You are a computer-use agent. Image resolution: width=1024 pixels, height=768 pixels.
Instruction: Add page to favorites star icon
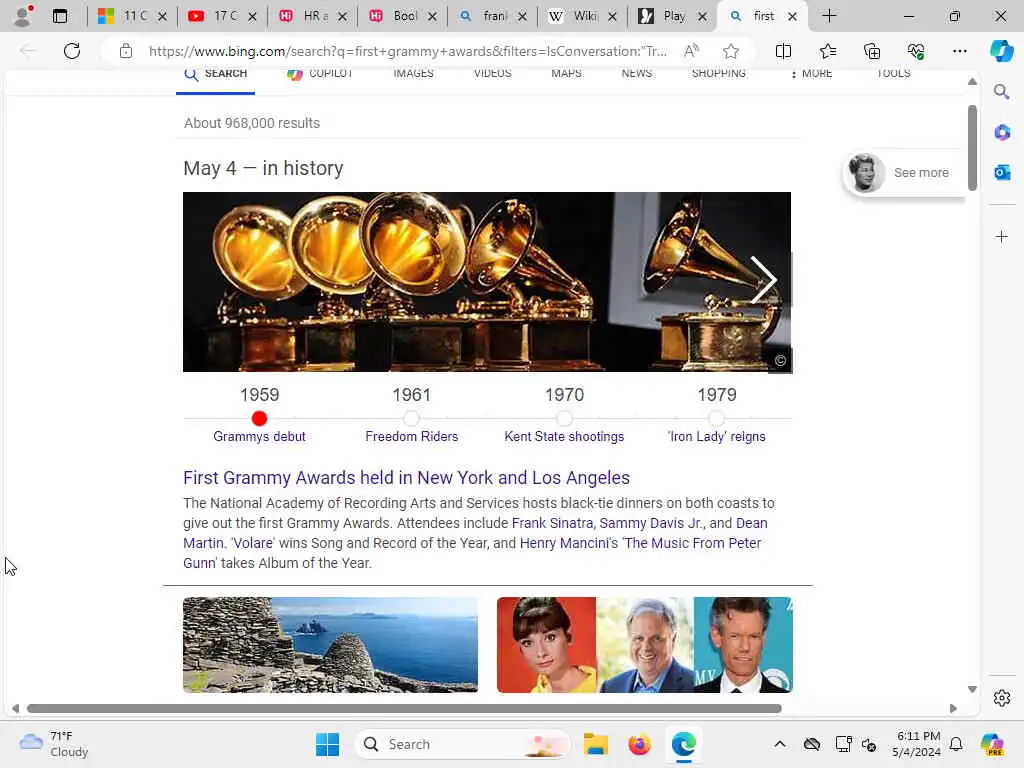pos(731,51)
